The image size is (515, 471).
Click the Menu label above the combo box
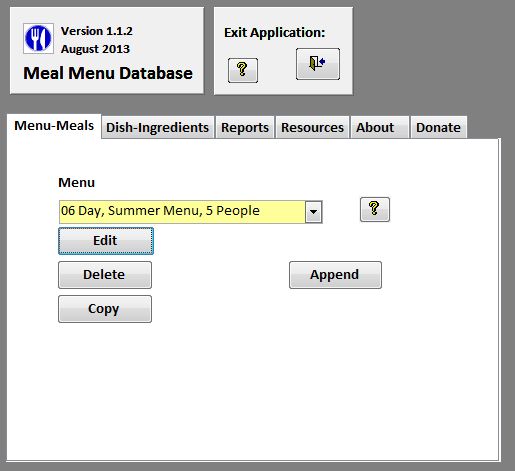[77, 182]
